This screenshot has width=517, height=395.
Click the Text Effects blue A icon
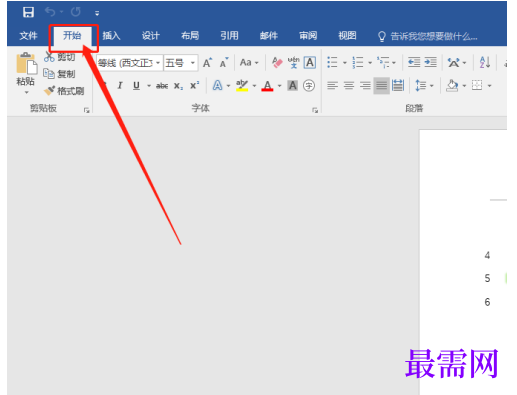[218, 86]
